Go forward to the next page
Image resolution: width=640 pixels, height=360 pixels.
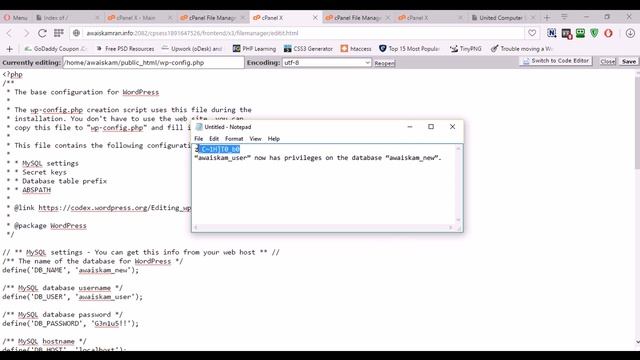tap(26, 33)
